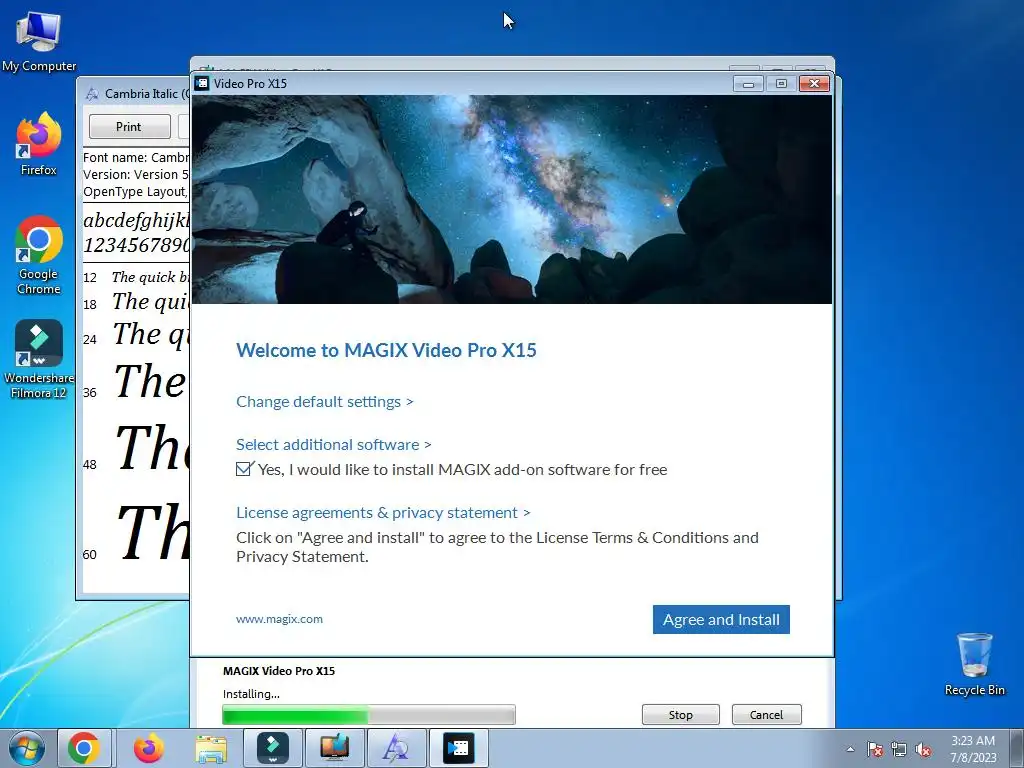
Task: Open the network tray icon
Action: click(x=899, y=749)
